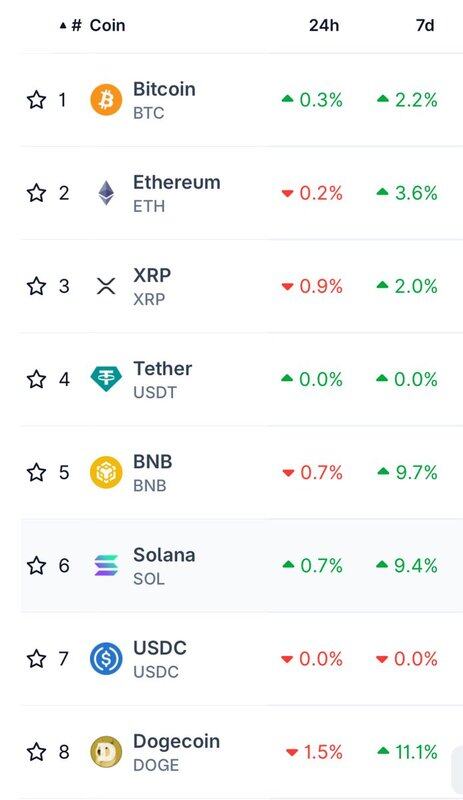
Task: Sort by the 24h column header
Action: point(324,25)
